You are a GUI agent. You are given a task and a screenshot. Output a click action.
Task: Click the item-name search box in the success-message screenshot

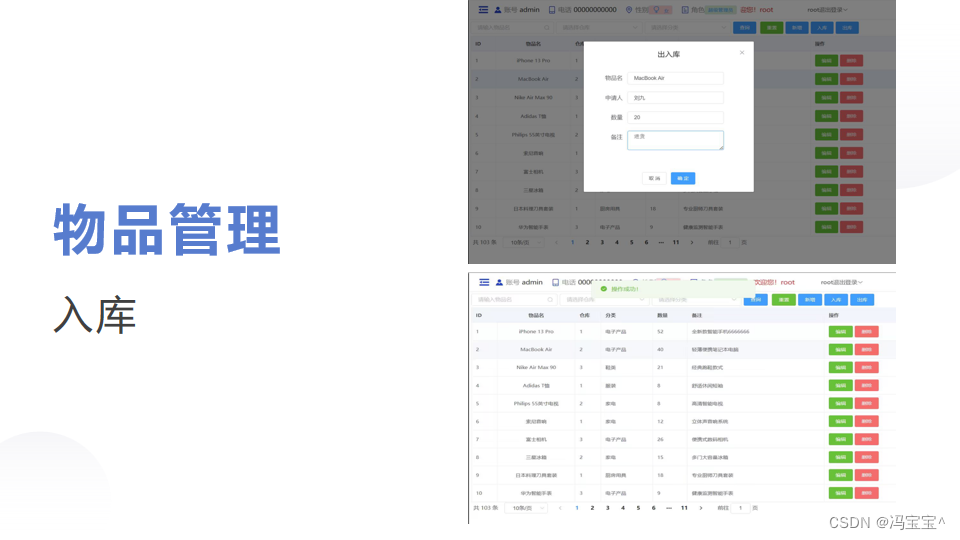[x=514, y=299]
